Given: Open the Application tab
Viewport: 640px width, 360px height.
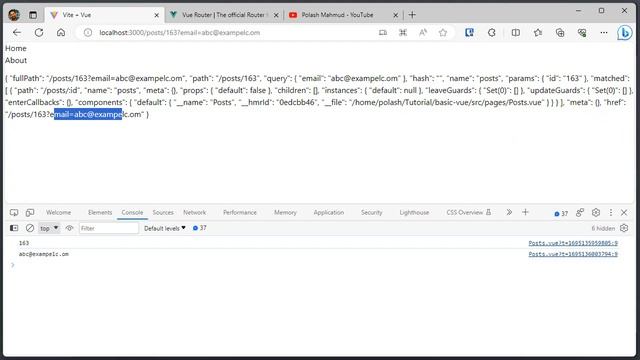Looking at the screenshot, I should pos(329,213).
